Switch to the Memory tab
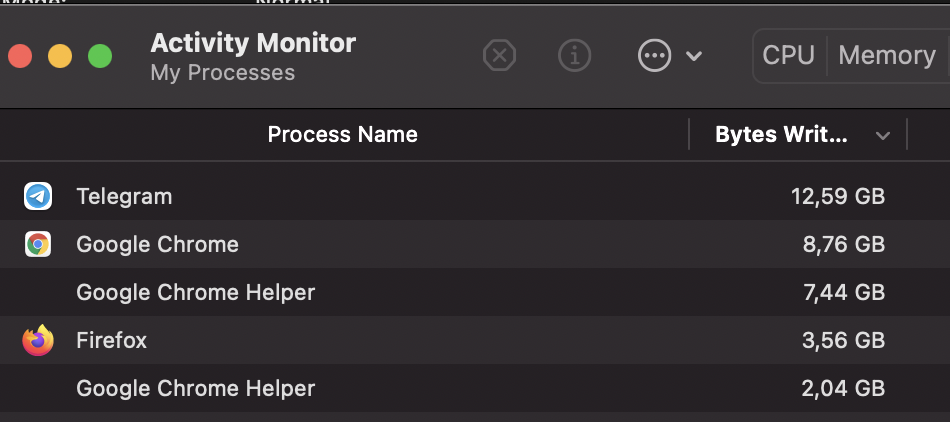 point(886,55)
